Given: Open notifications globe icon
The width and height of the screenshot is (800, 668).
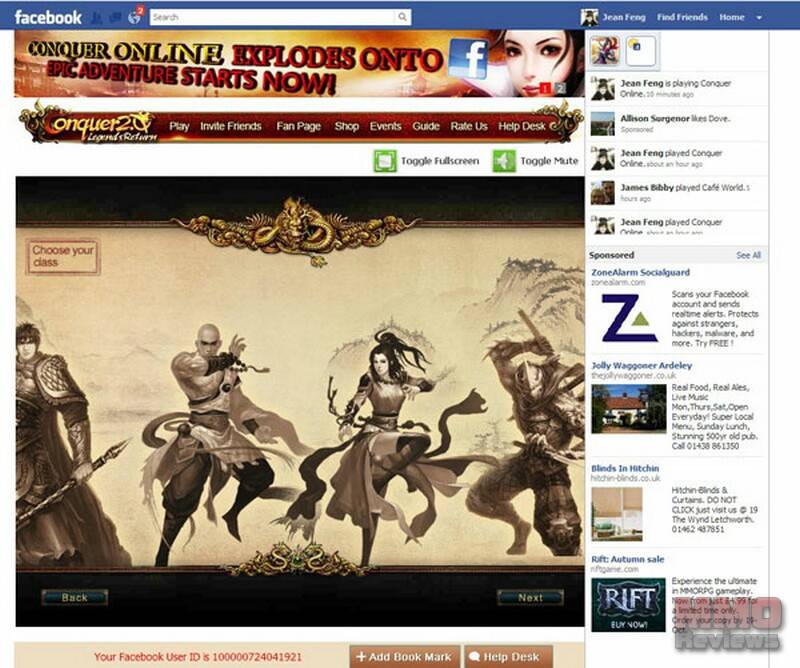Looking at the screenshot, I should coord(135,17).
